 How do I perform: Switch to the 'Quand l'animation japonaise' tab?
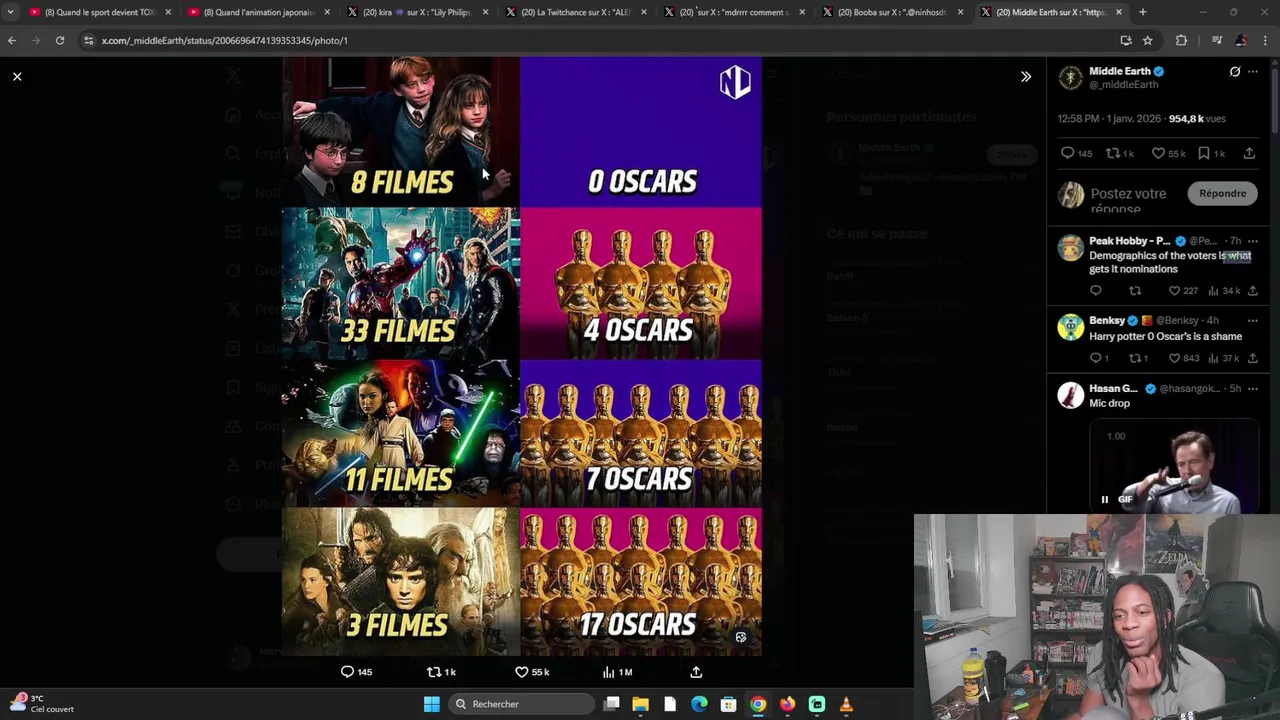[x=258, y=12]
